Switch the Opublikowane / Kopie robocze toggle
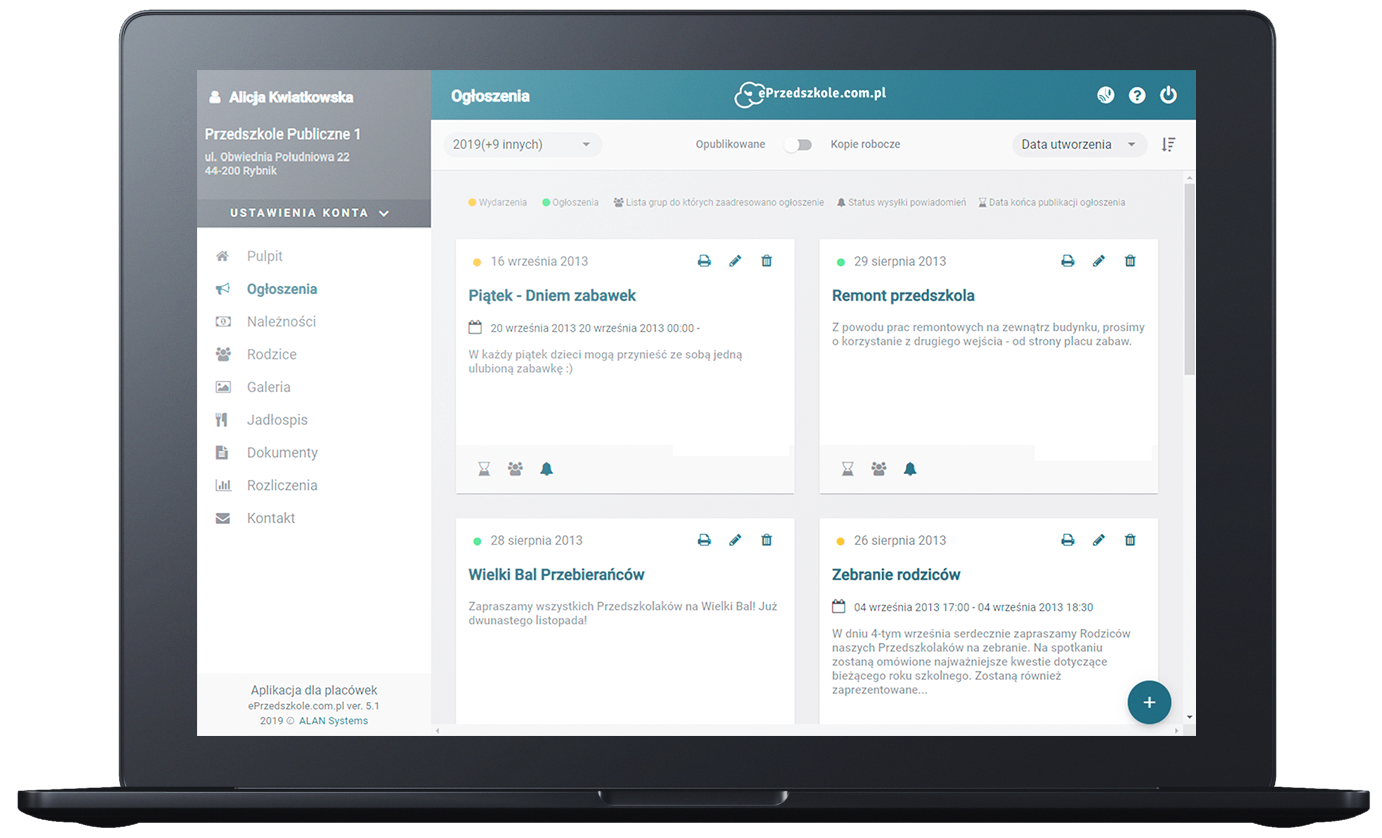 tap(798, 145)
